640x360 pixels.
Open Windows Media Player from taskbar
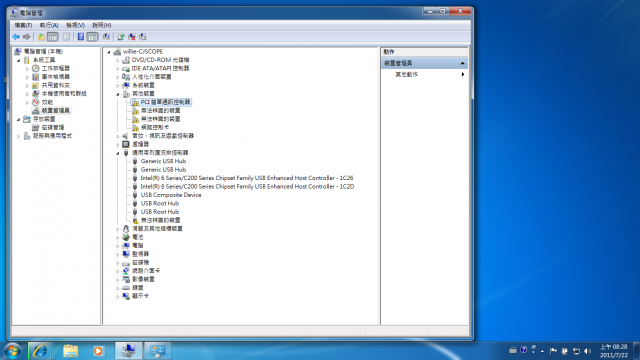coord(98,351)
